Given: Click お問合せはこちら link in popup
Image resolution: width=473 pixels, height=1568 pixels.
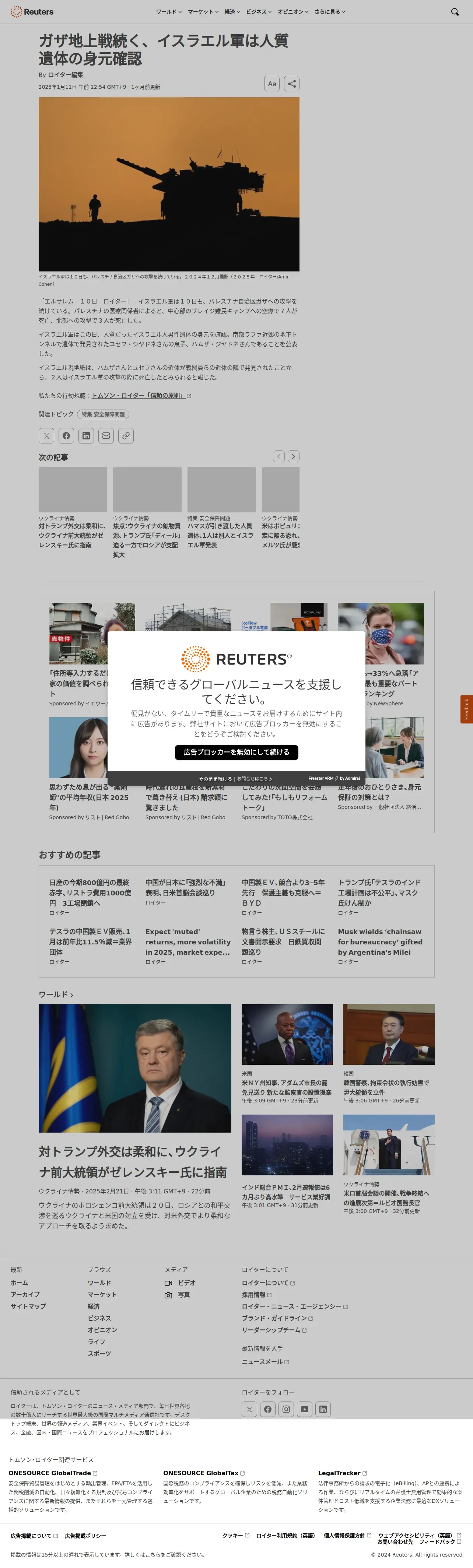Looking at the screenshot, I should [x=255, y=779].
